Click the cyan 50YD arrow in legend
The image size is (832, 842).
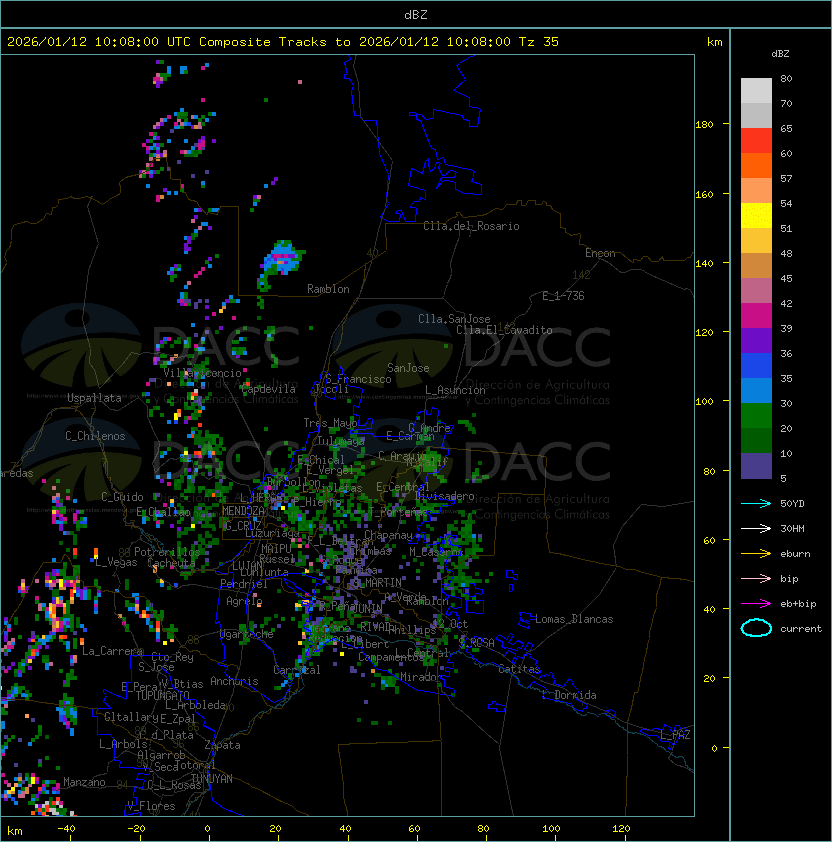tap(756, 503)
